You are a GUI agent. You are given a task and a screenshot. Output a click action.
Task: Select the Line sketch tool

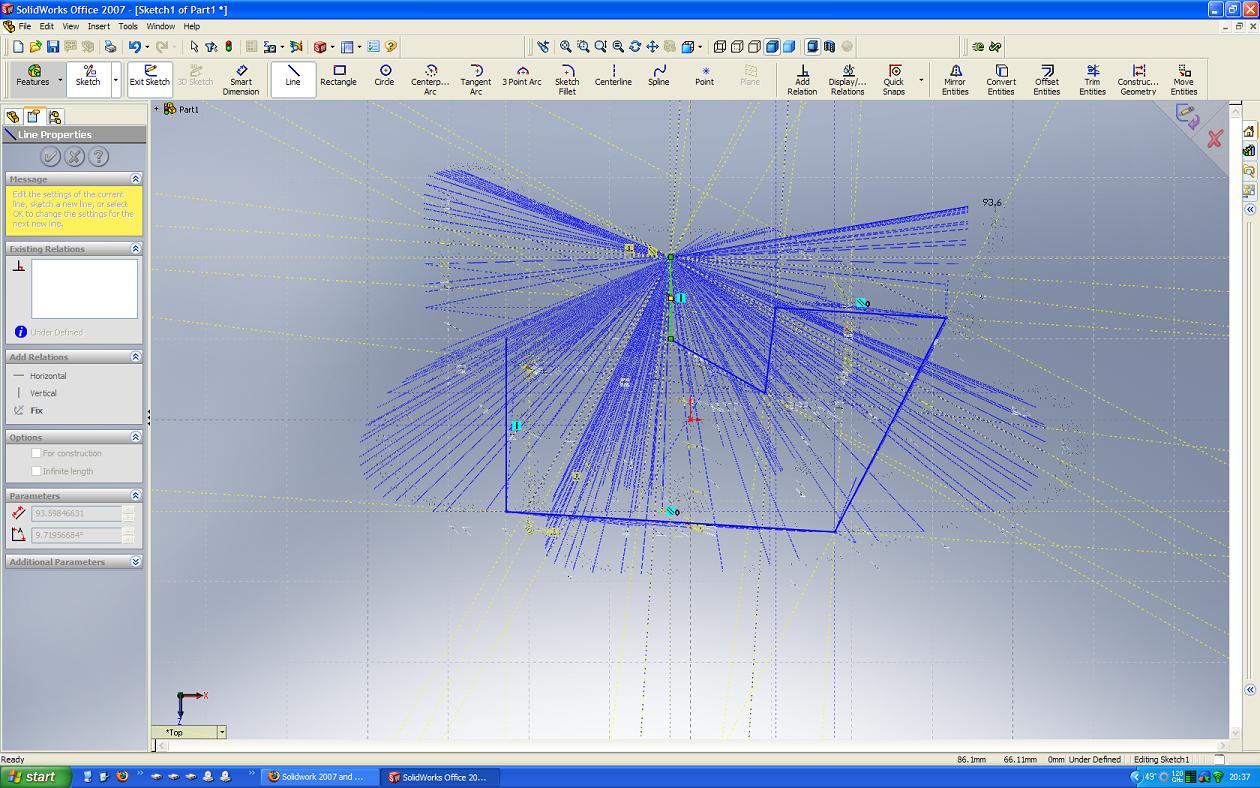(293, 80)
